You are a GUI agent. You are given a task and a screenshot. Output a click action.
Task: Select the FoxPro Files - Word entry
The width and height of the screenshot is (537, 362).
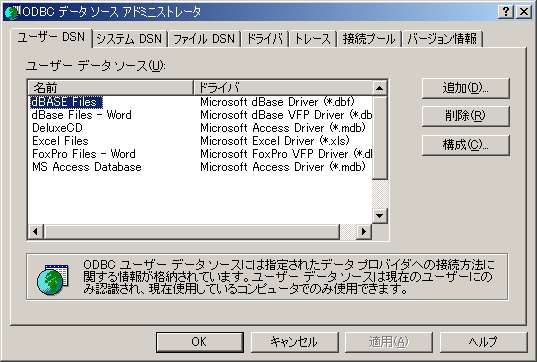[84, 154]
